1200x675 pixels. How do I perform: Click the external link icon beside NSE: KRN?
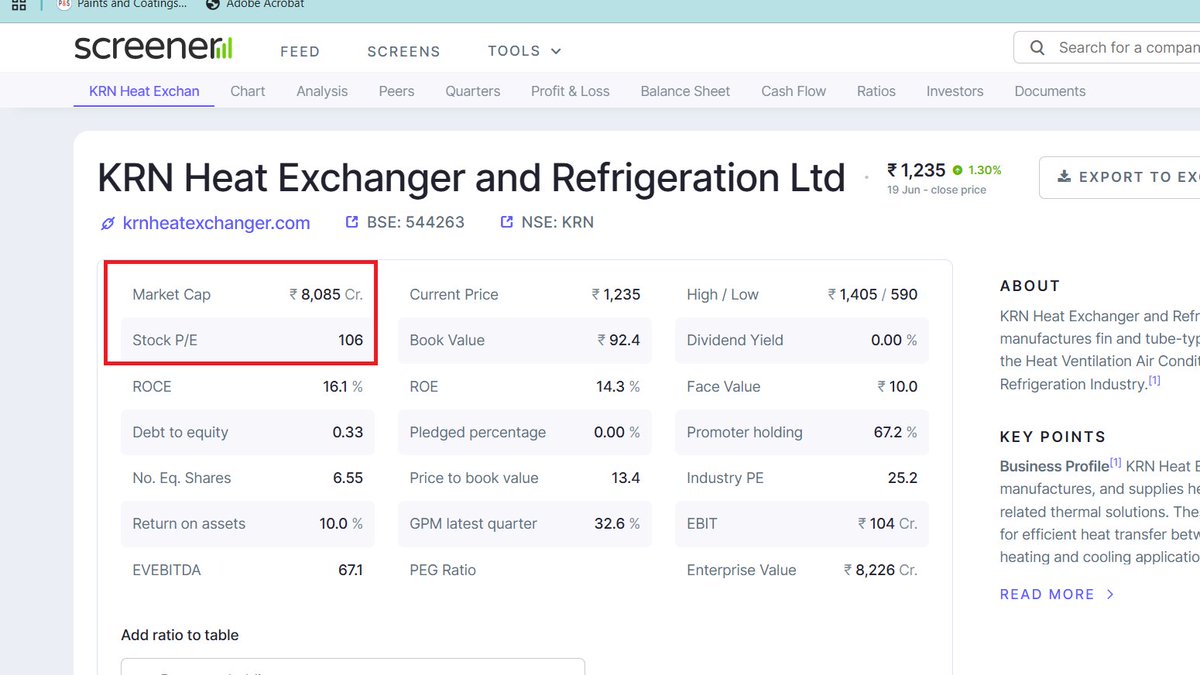point(507,222)
